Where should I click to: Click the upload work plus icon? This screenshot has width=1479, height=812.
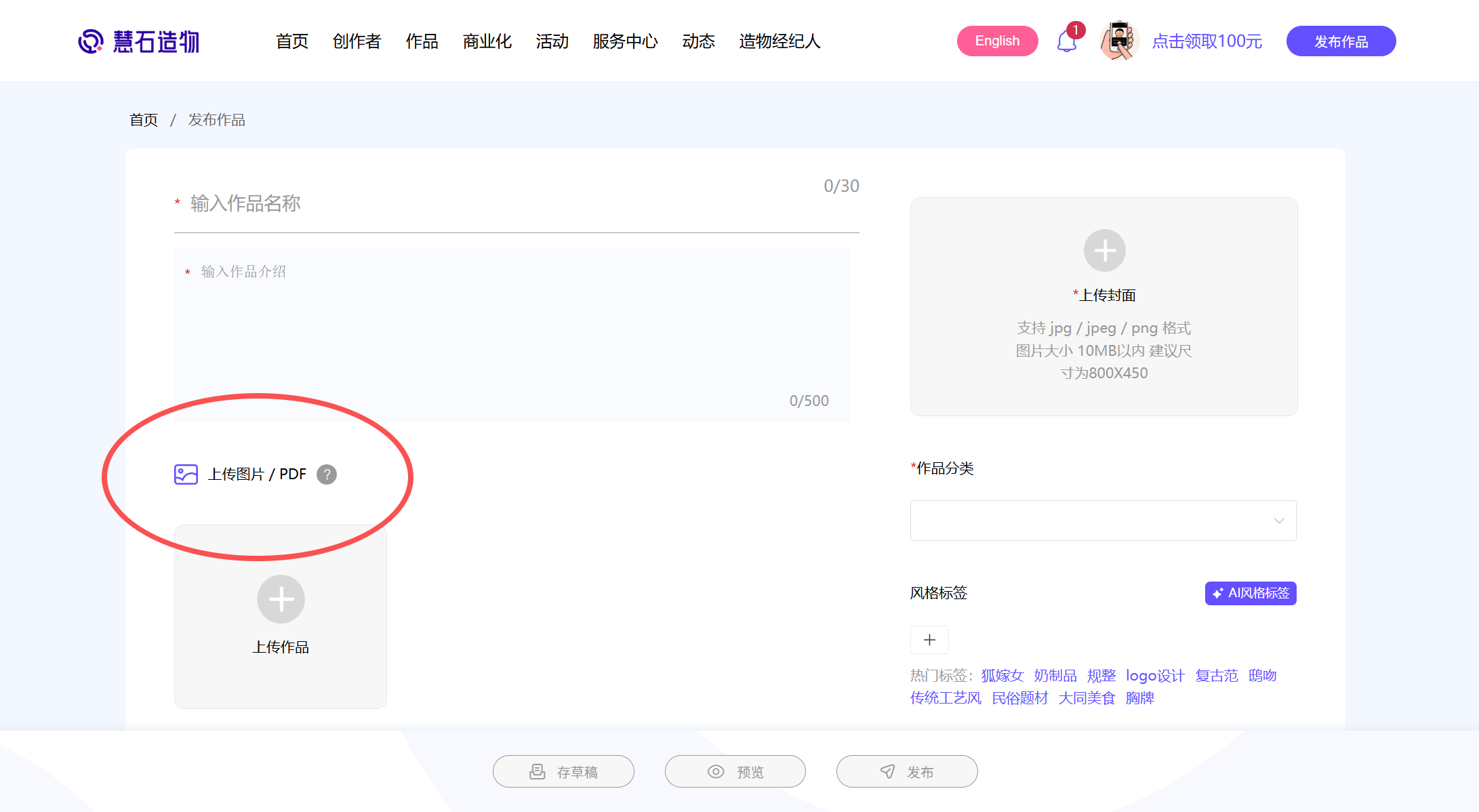pos(281,599)
